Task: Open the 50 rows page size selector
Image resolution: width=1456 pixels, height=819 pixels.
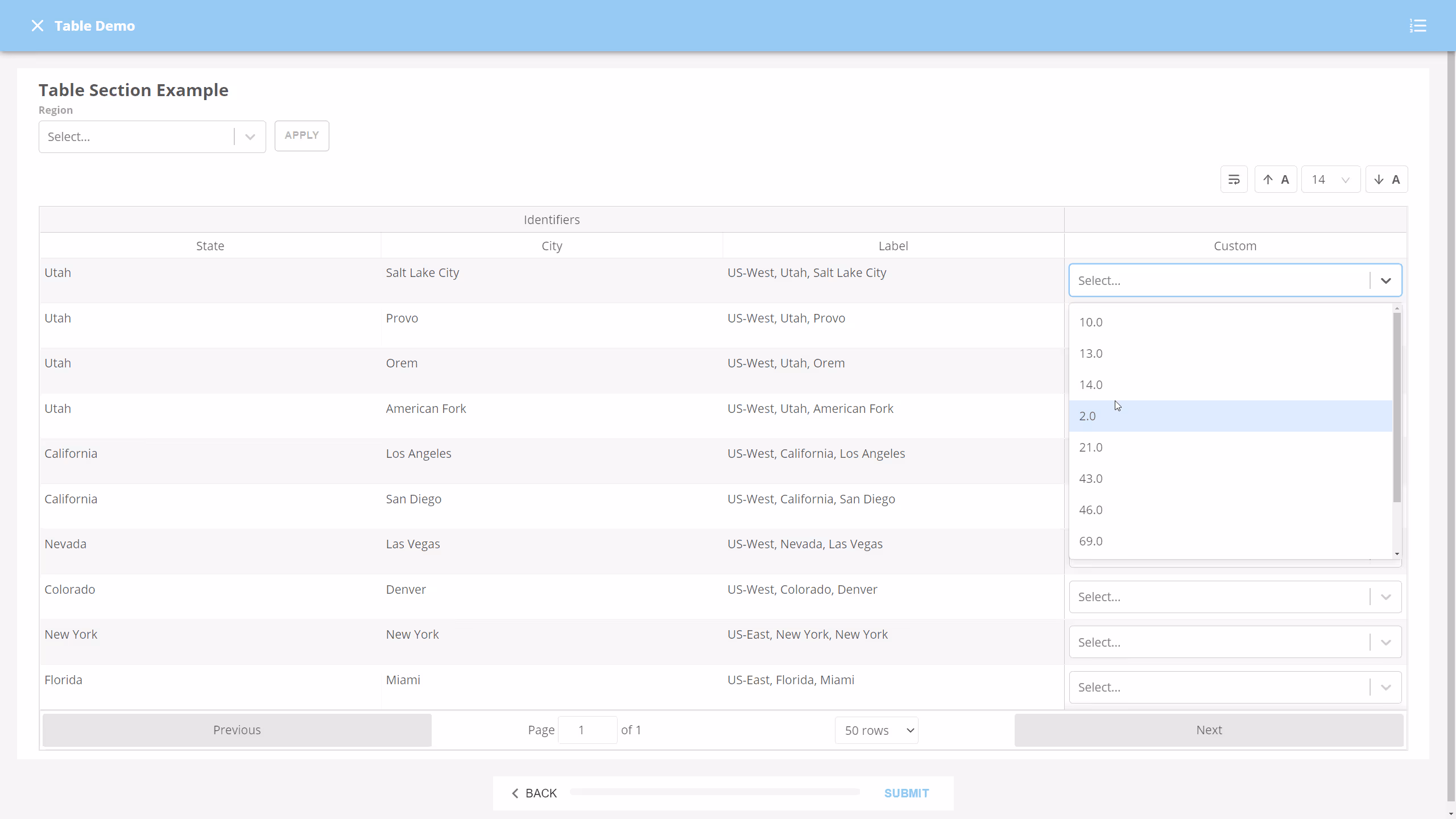Action: coord(876,730)
